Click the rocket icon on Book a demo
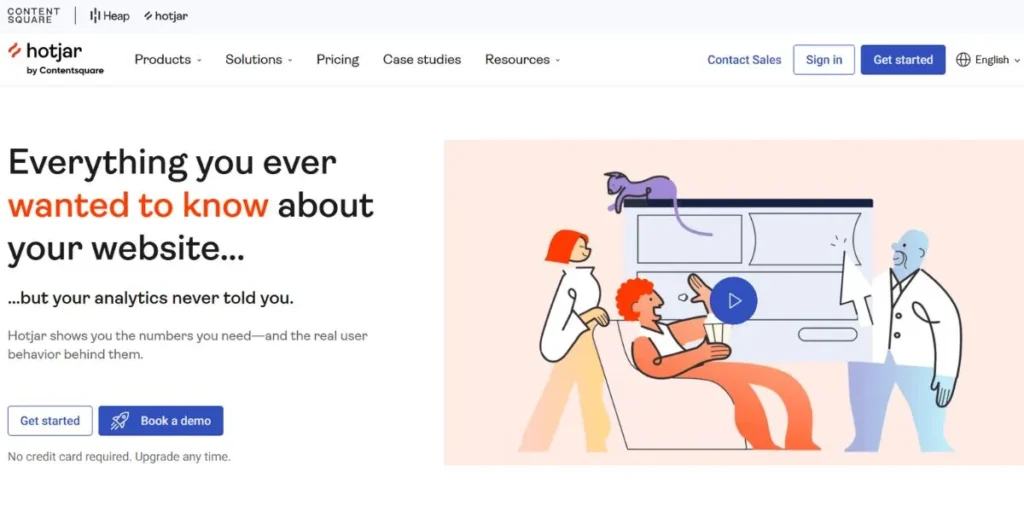1024x512 pixels. pyautogui.click(x=120, y=421)
